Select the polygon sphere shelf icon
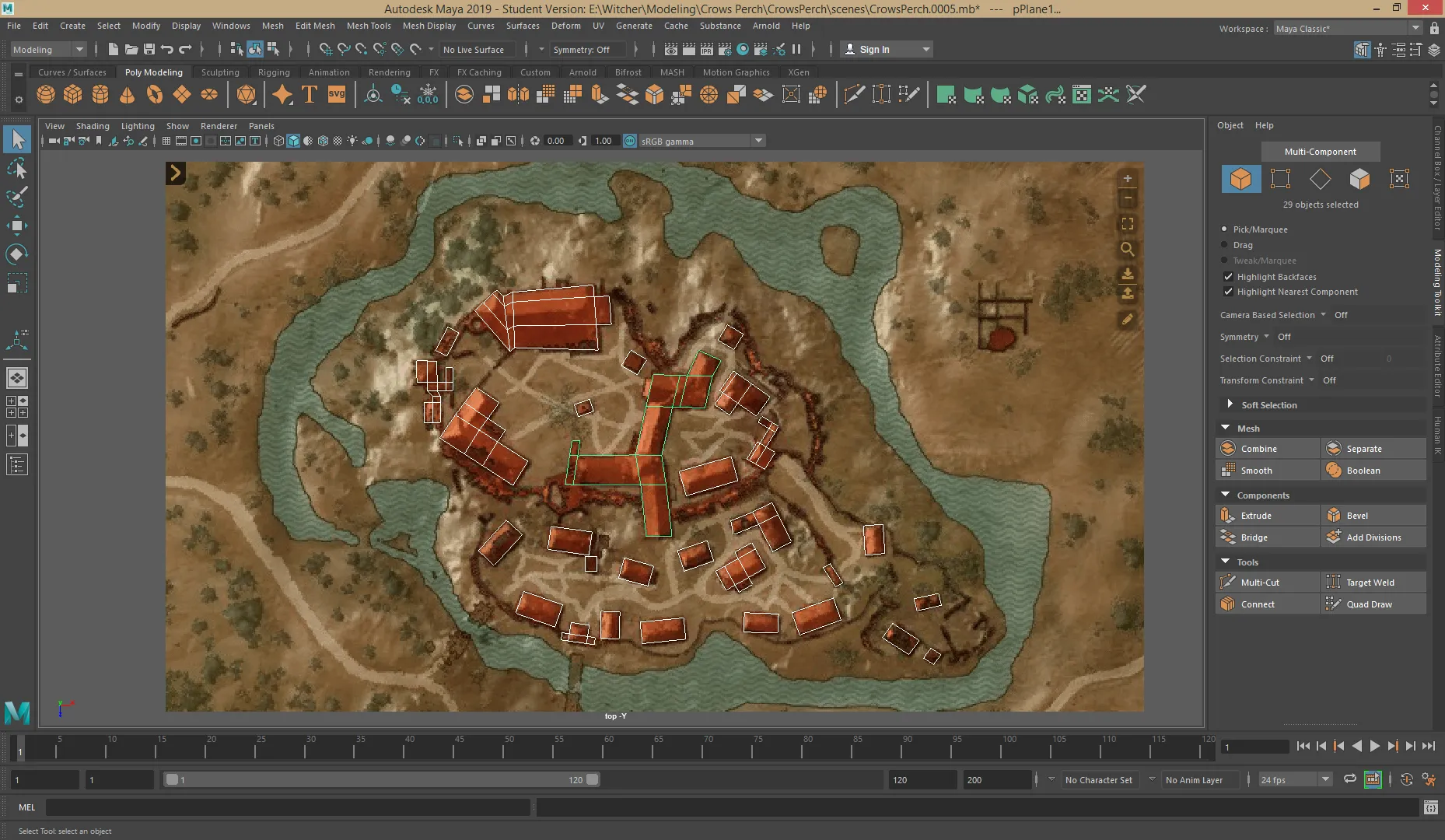1445x840 pixels. click(x=46, y=95)
